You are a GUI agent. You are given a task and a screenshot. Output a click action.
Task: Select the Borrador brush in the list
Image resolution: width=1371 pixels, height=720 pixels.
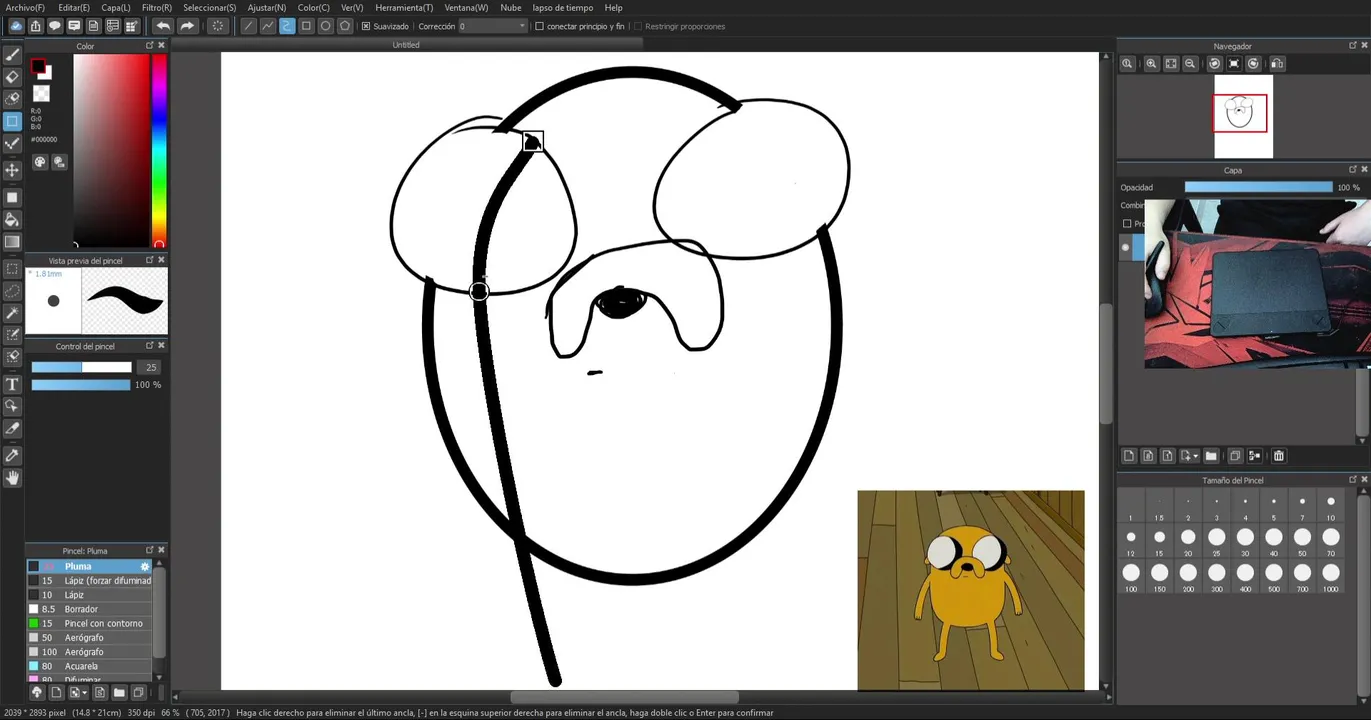(x=90, y=609)
